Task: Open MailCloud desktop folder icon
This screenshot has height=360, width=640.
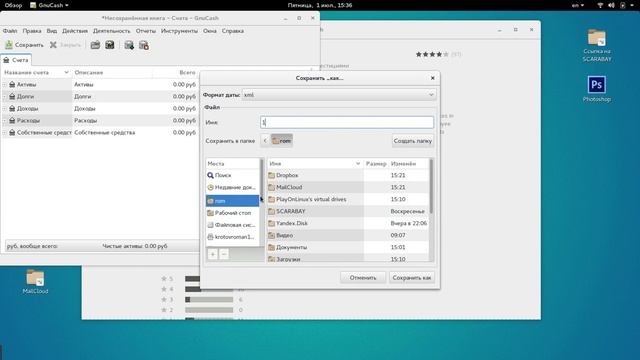Action: (x=35, y=282)
